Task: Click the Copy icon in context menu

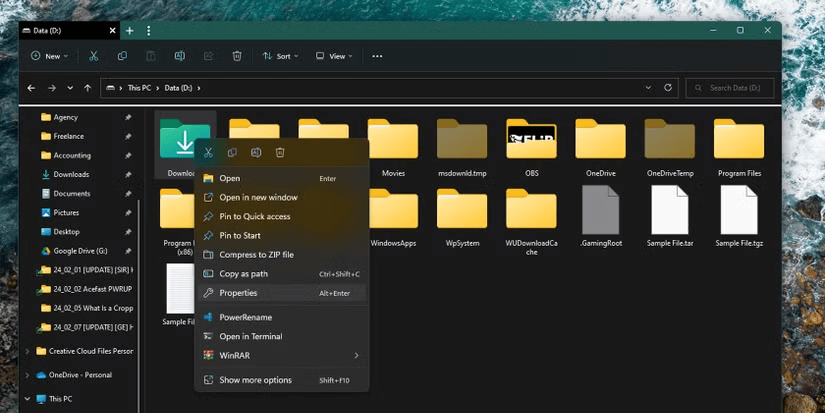Action: point(232,153)
